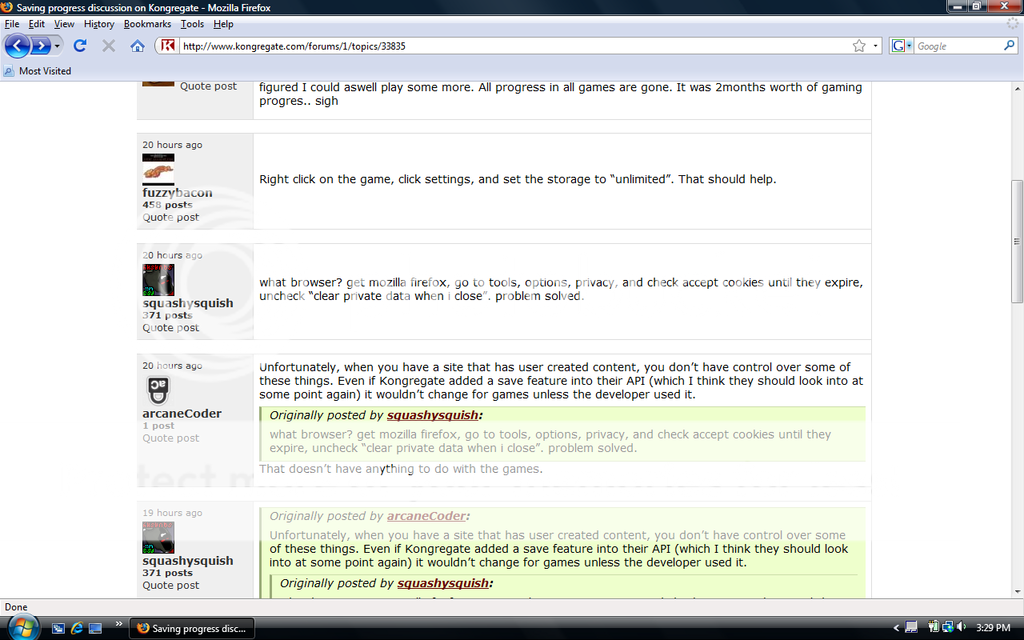Viewport: 1024px width, 640px height.
Task: Click Switch between windows quick launch icon
Action: pos(58,628)
